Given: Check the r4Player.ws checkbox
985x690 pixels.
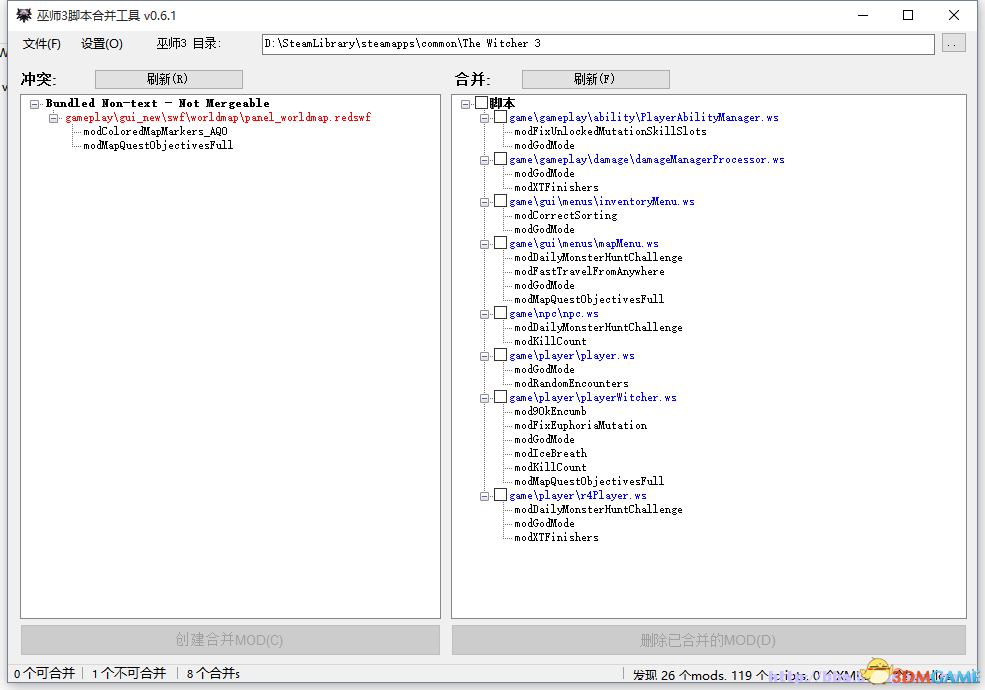Looking at the screenshot, I should (x=501, y=495).
